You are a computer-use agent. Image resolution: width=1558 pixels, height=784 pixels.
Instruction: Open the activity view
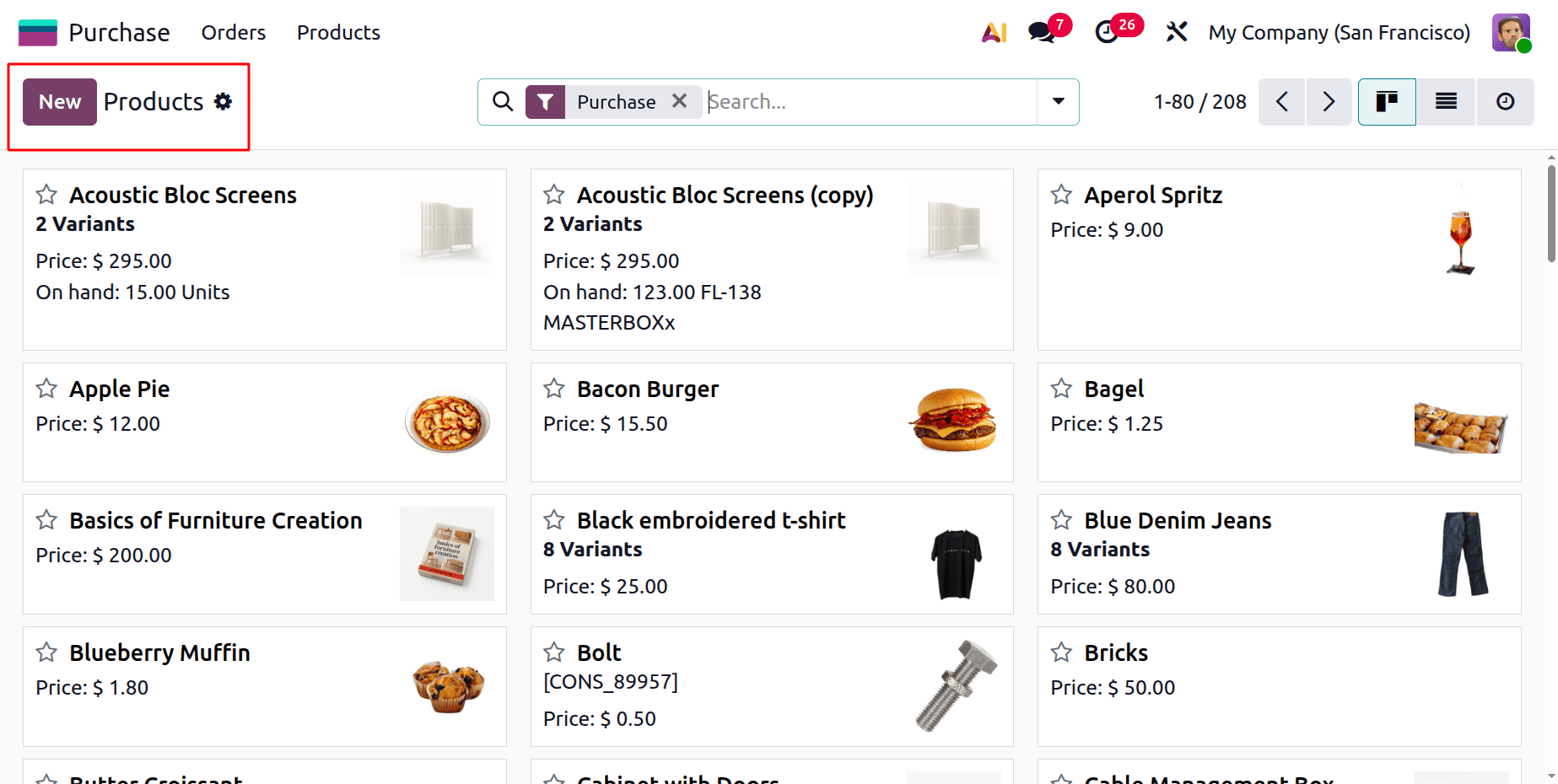(1506, 101)
